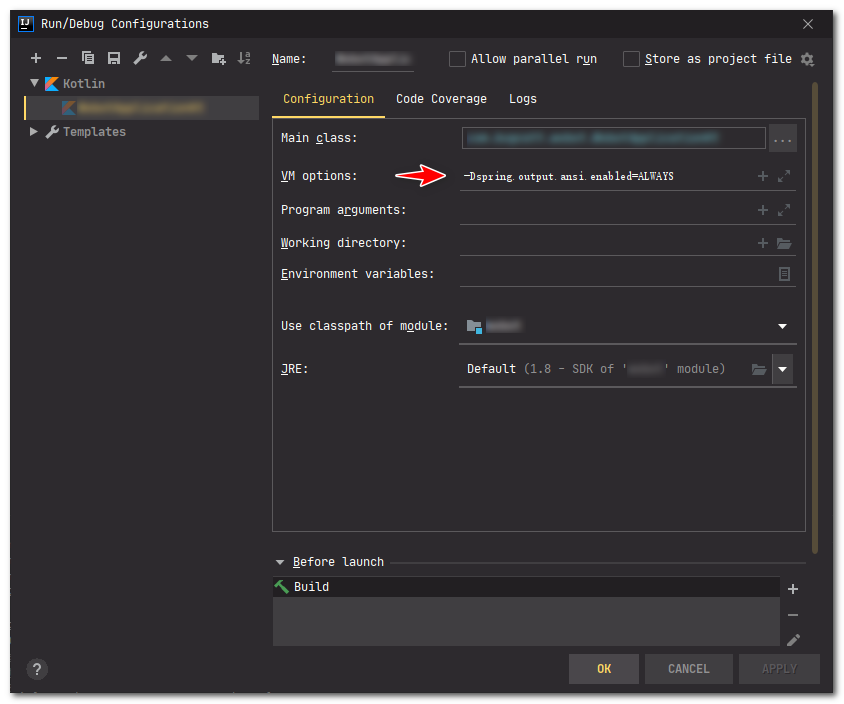Open the Environment variables editor icon

point(784,274)
